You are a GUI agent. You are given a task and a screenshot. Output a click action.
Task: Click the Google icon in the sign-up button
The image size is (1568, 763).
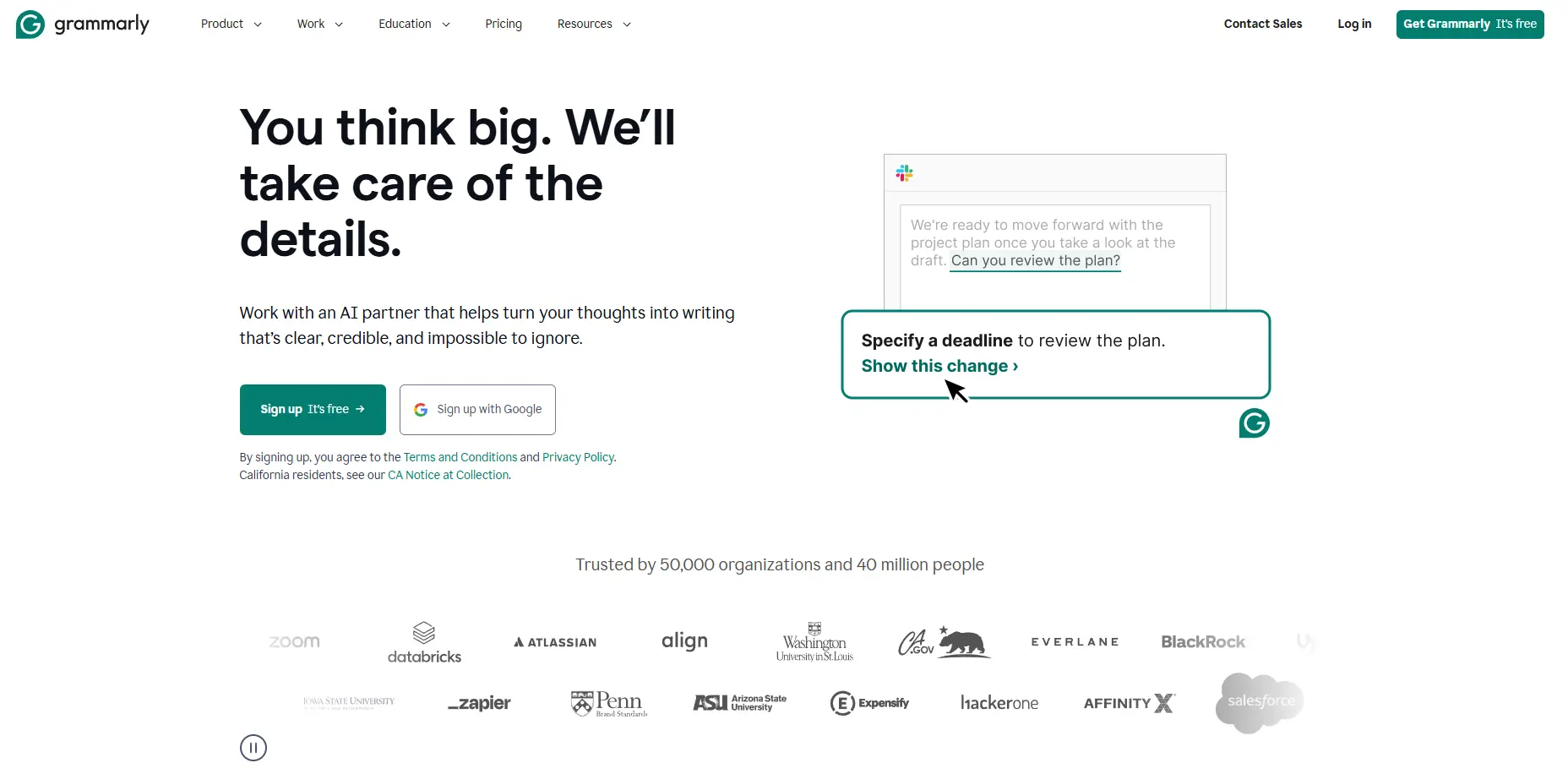pyautogui.click(x=420, y=409)
